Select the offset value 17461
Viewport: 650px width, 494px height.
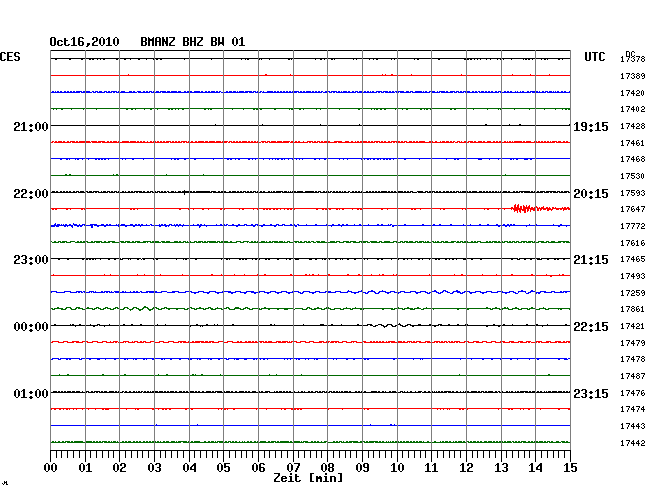633,143
